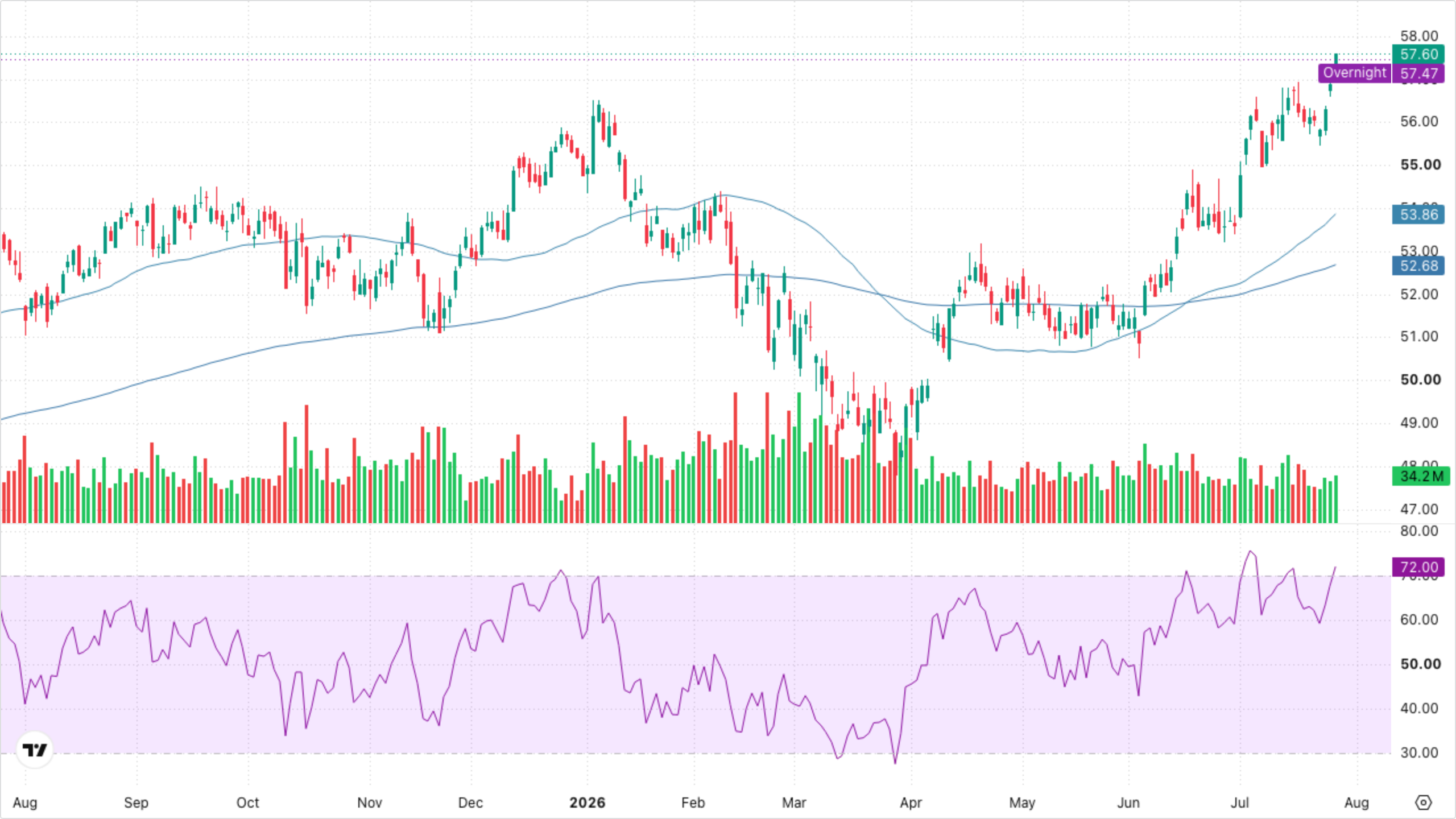Click the Aug label at left of time axis
This screenshot has width=1456, height=819.
tap(25, 803)
